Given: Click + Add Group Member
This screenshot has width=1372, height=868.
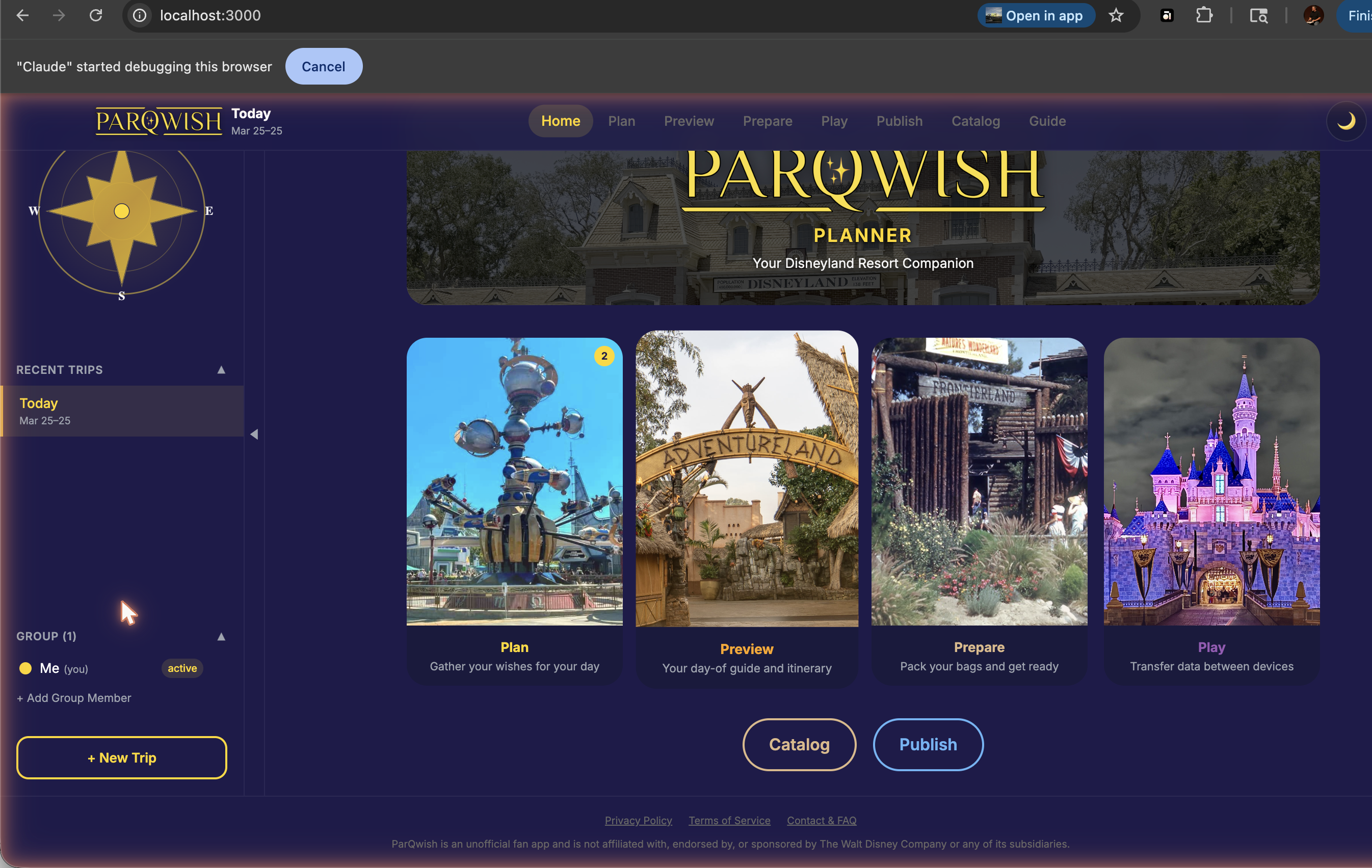Looking at the screenshot, I should tap(74, 698).
